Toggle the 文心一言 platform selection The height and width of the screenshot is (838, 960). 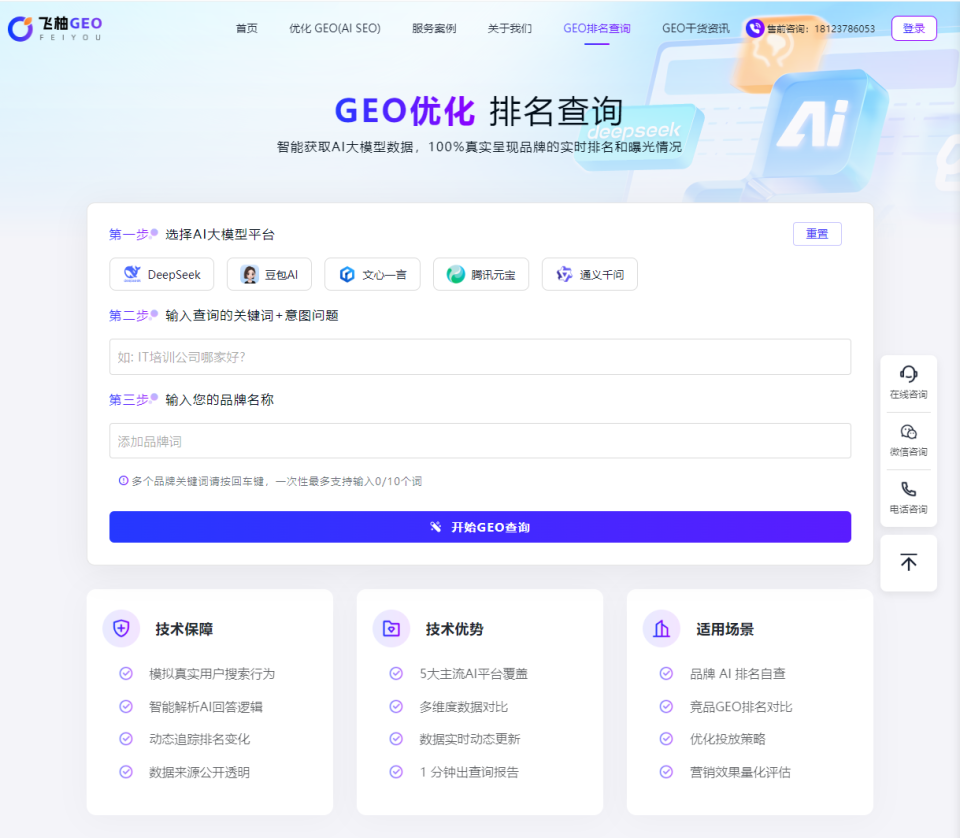coord(372,274)
